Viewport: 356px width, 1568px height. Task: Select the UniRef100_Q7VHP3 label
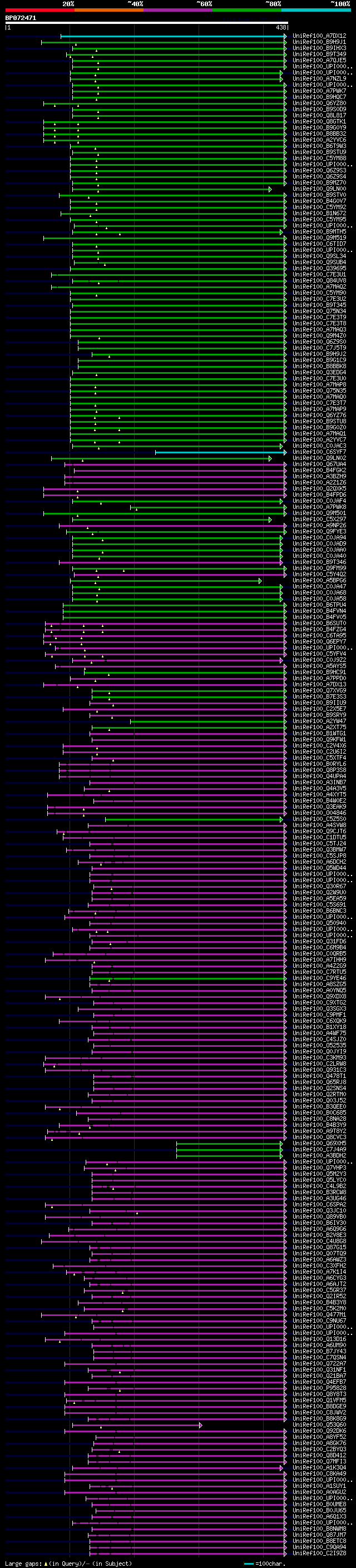tap(319, 1168)
